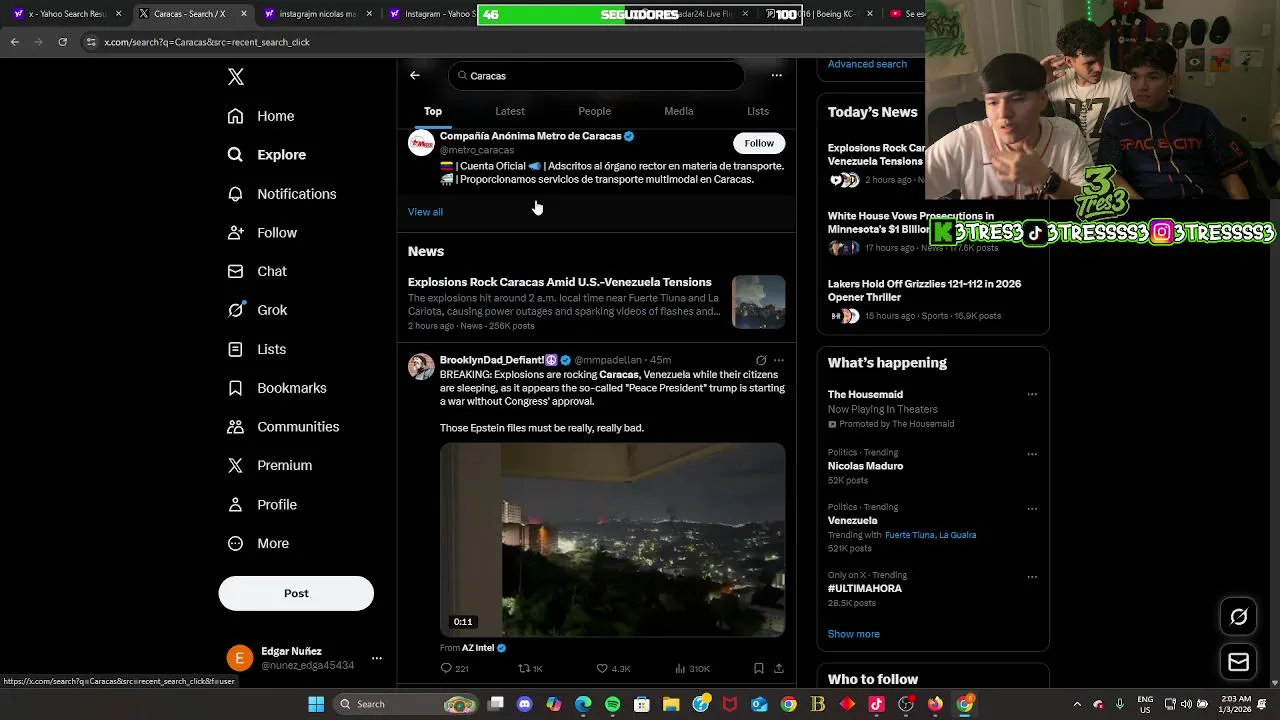Bookmark the BrooklynDad_Defiant post

[759, 668]
